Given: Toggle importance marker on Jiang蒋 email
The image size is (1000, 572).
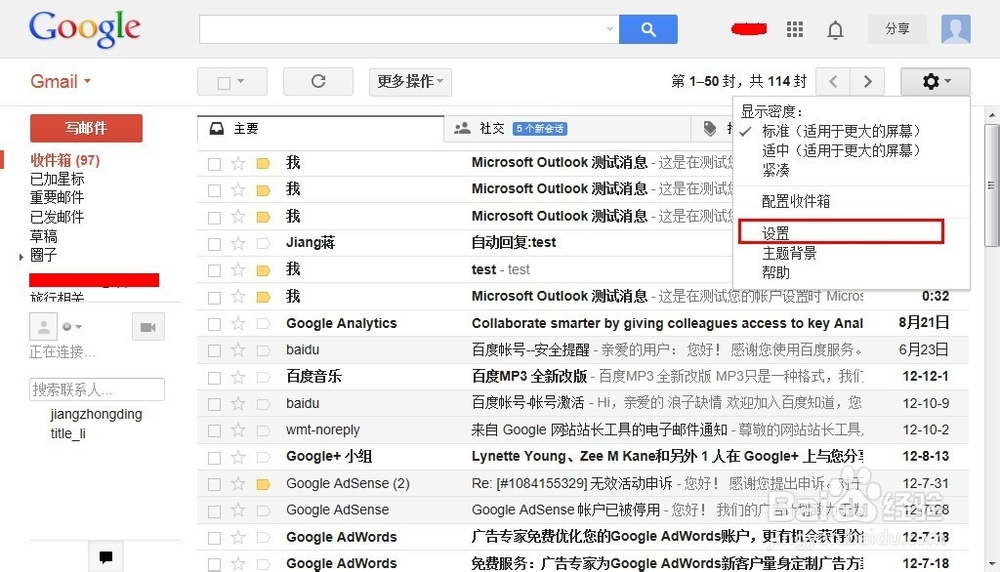Looking at the screenshot, I should pos(263,244).
